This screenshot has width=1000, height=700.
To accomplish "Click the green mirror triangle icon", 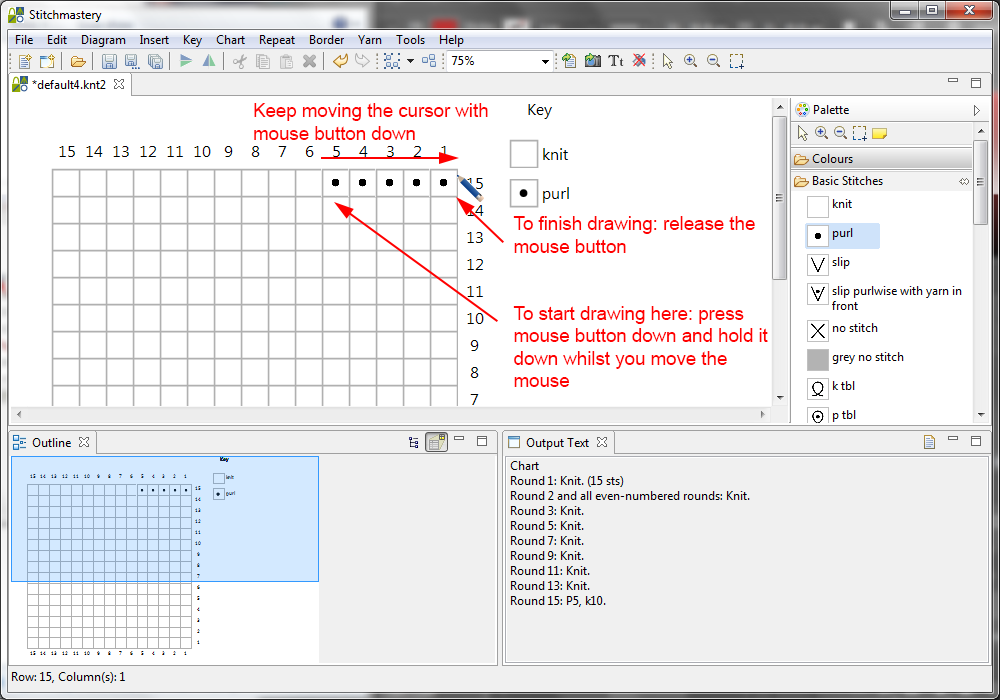I will (209, 61).
